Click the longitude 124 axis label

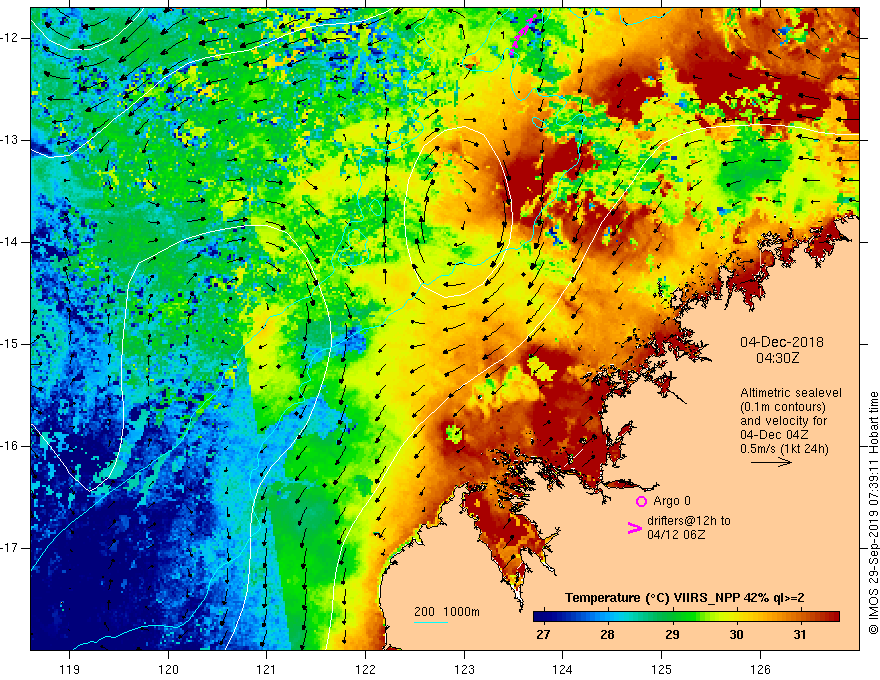click(563, 669)
